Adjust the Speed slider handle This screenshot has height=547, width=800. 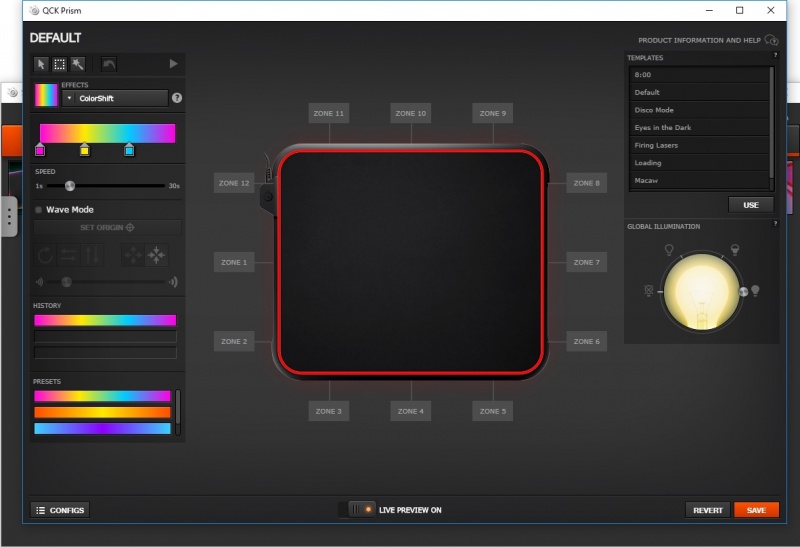coord(70,186)
